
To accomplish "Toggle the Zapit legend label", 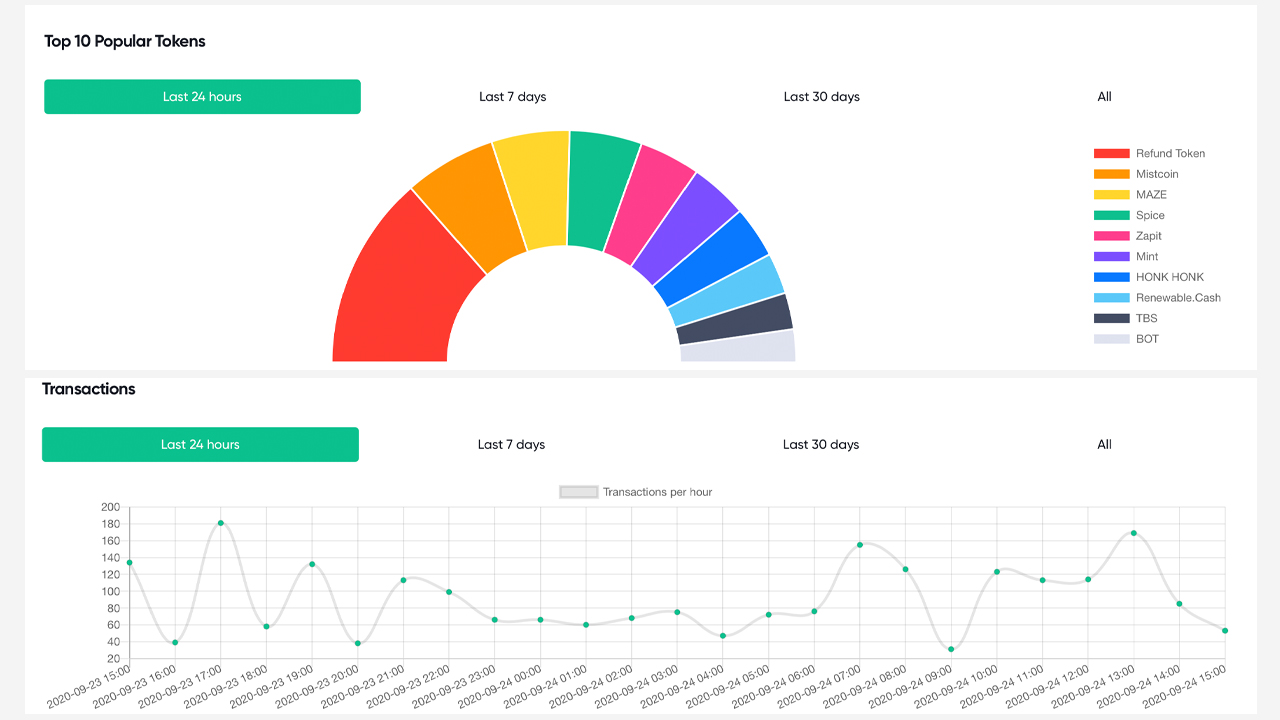I will 1149,236.
